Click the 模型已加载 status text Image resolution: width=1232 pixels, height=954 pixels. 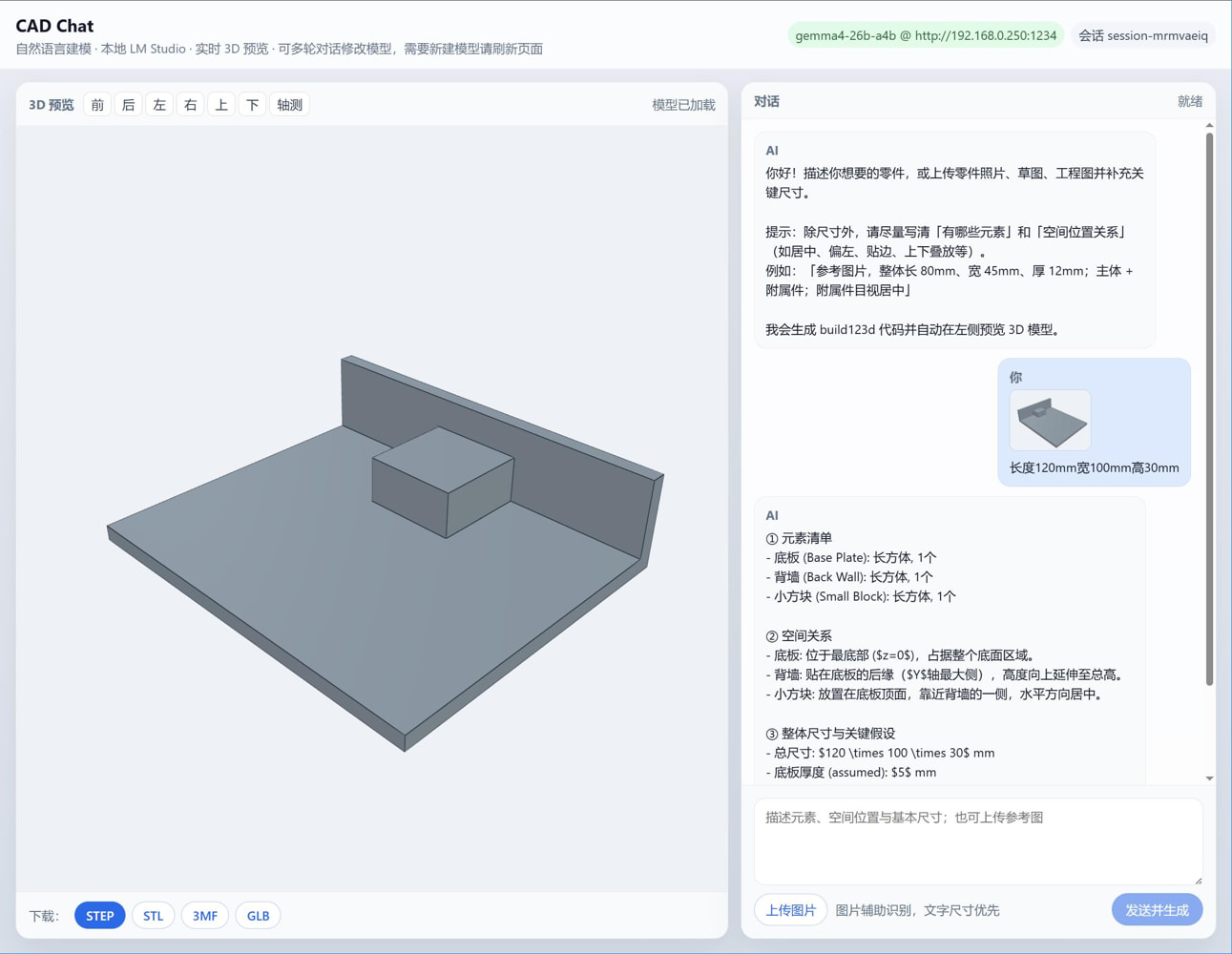pyautogui.click(x=683, y=105)
